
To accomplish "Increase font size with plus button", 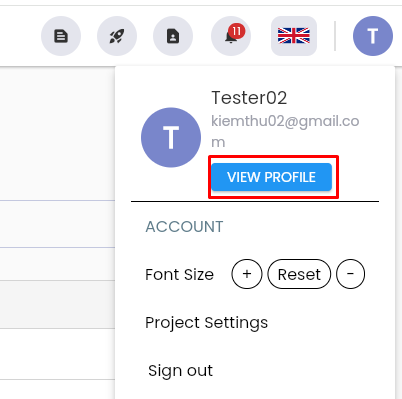I will (247, 274).
